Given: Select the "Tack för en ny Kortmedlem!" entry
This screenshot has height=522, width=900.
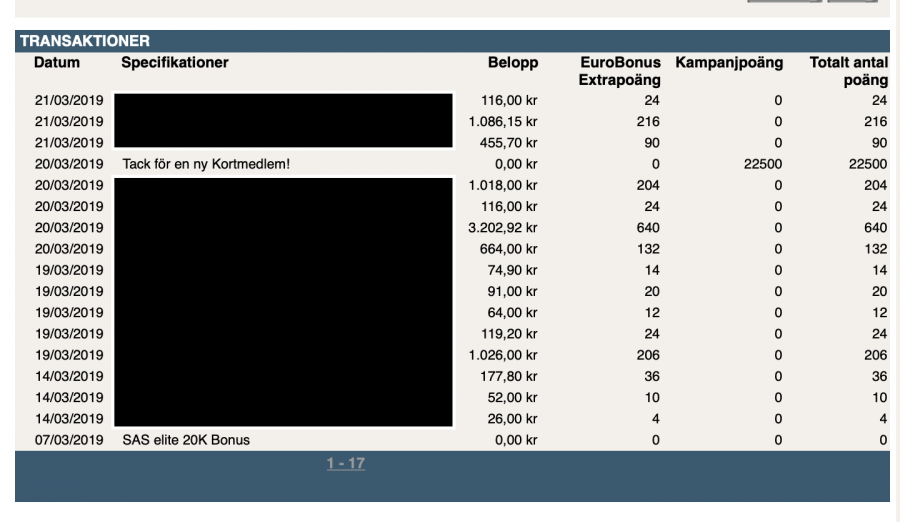Looking at the screenshot, I should tap(206, 164).
